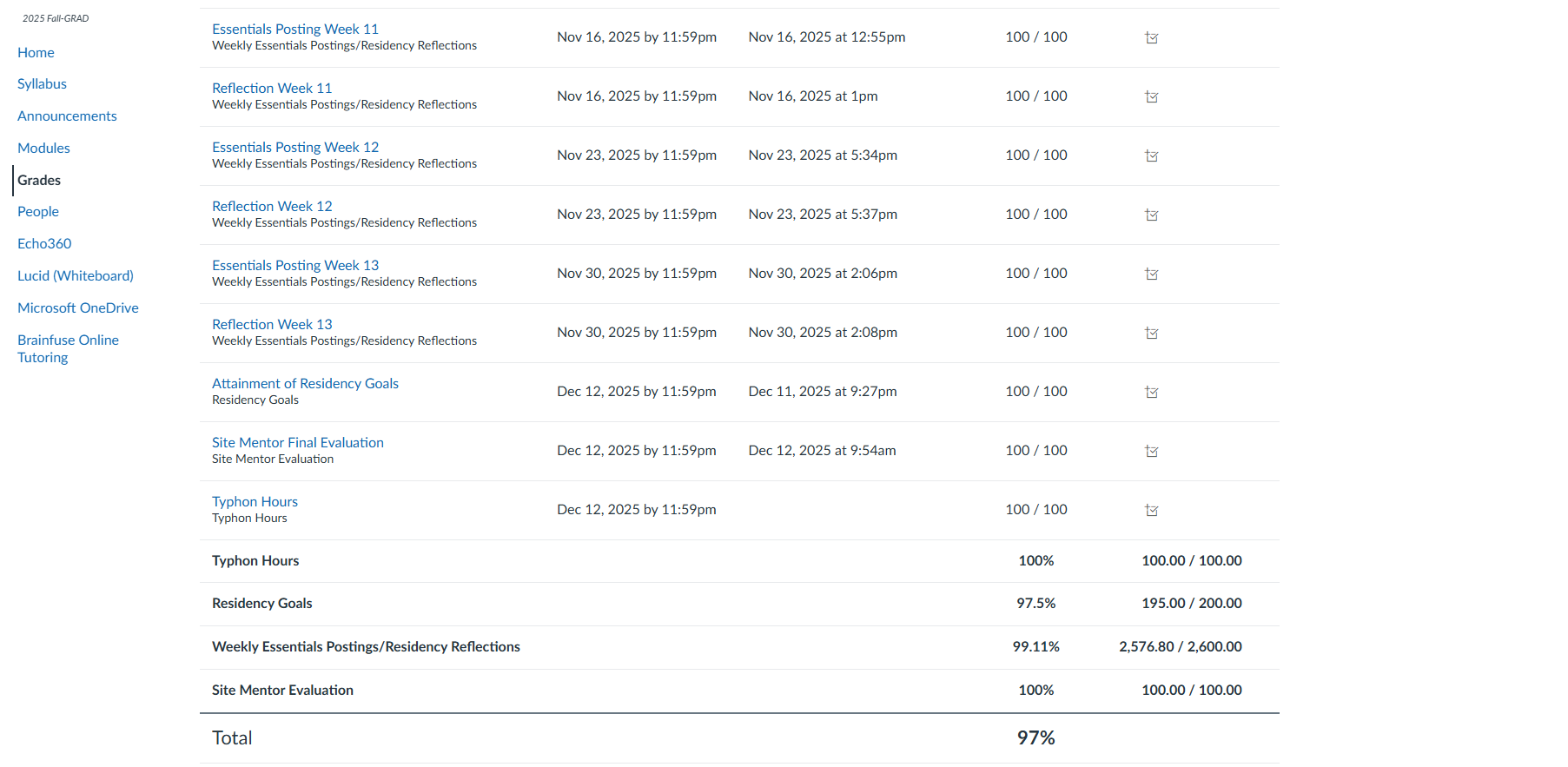Navigate to Announcements

[x=67, y=116]
